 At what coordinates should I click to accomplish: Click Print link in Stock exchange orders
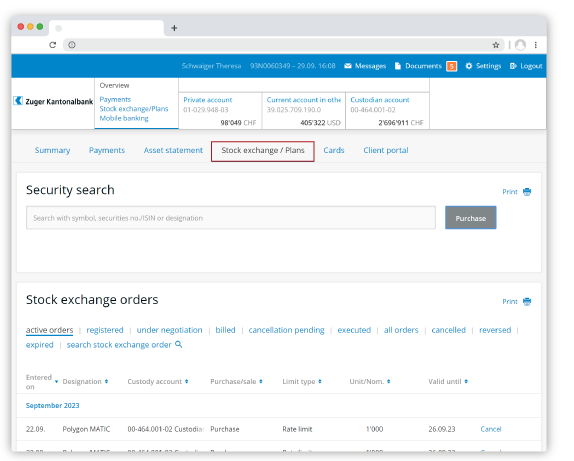tap(510, 301)
